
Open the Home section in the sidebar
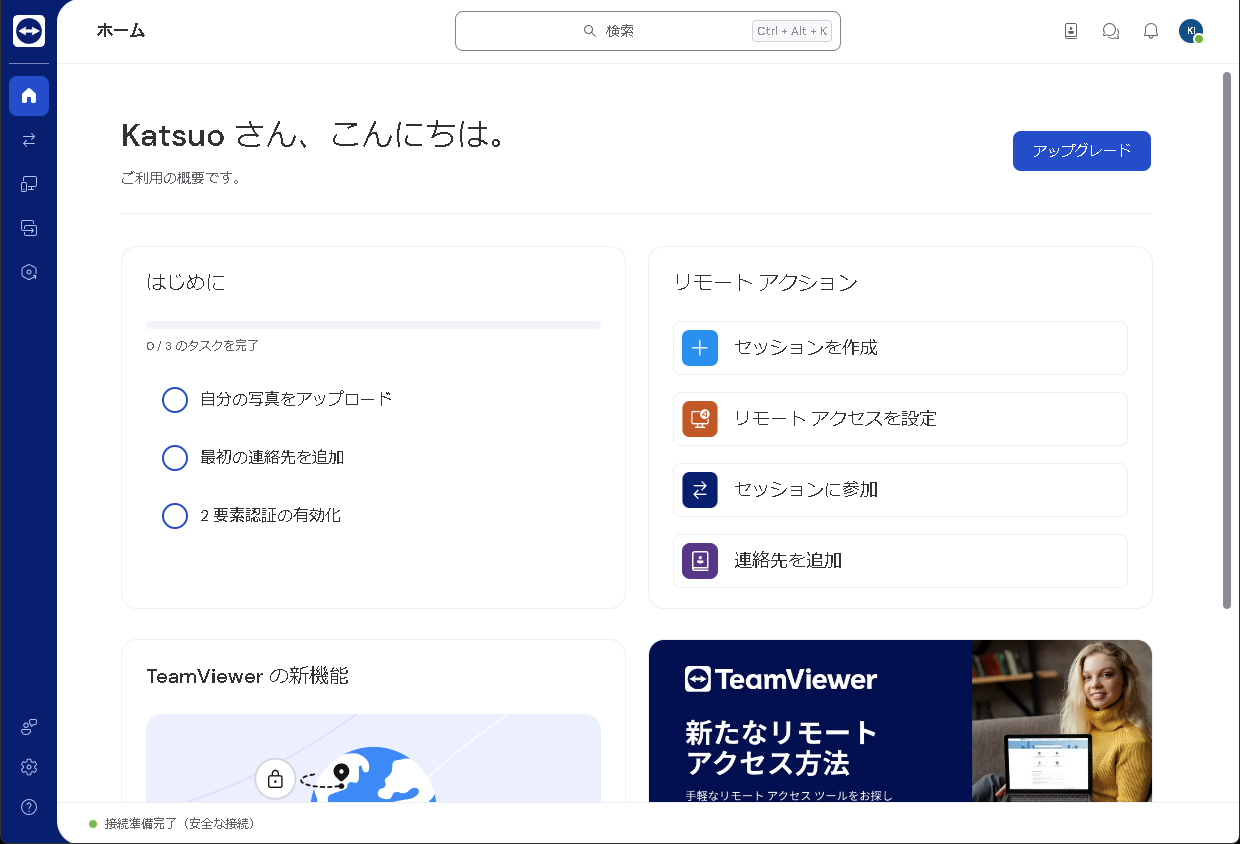pos(29,95)
